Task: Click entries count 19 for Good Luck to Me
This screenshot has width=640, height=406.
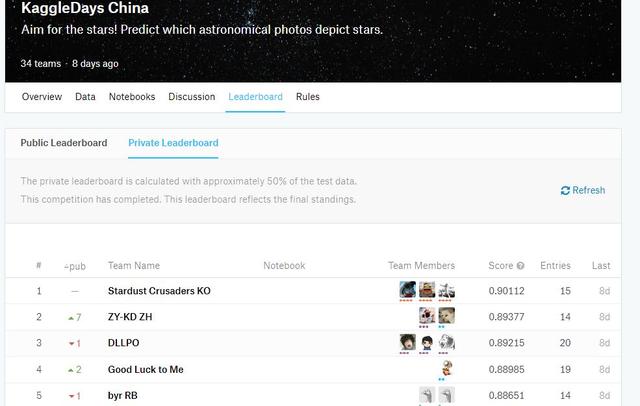Action: (565, 369)
